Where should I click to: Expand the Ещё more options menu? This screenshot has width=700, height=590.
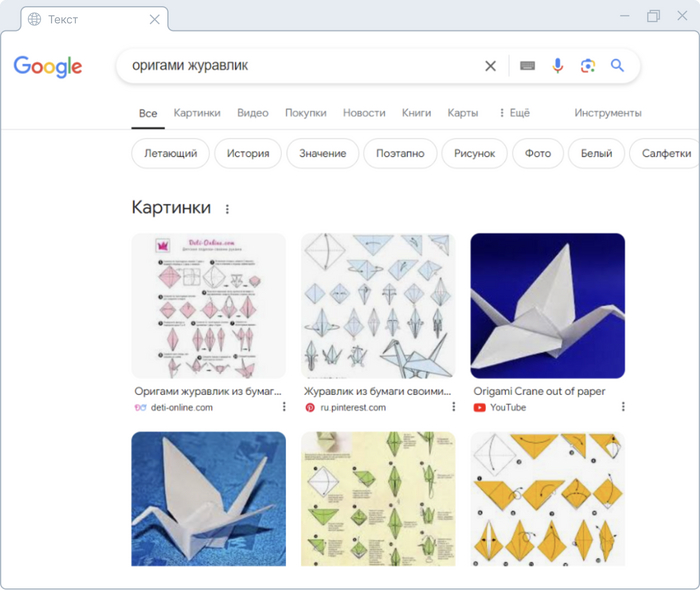(512, 113)
